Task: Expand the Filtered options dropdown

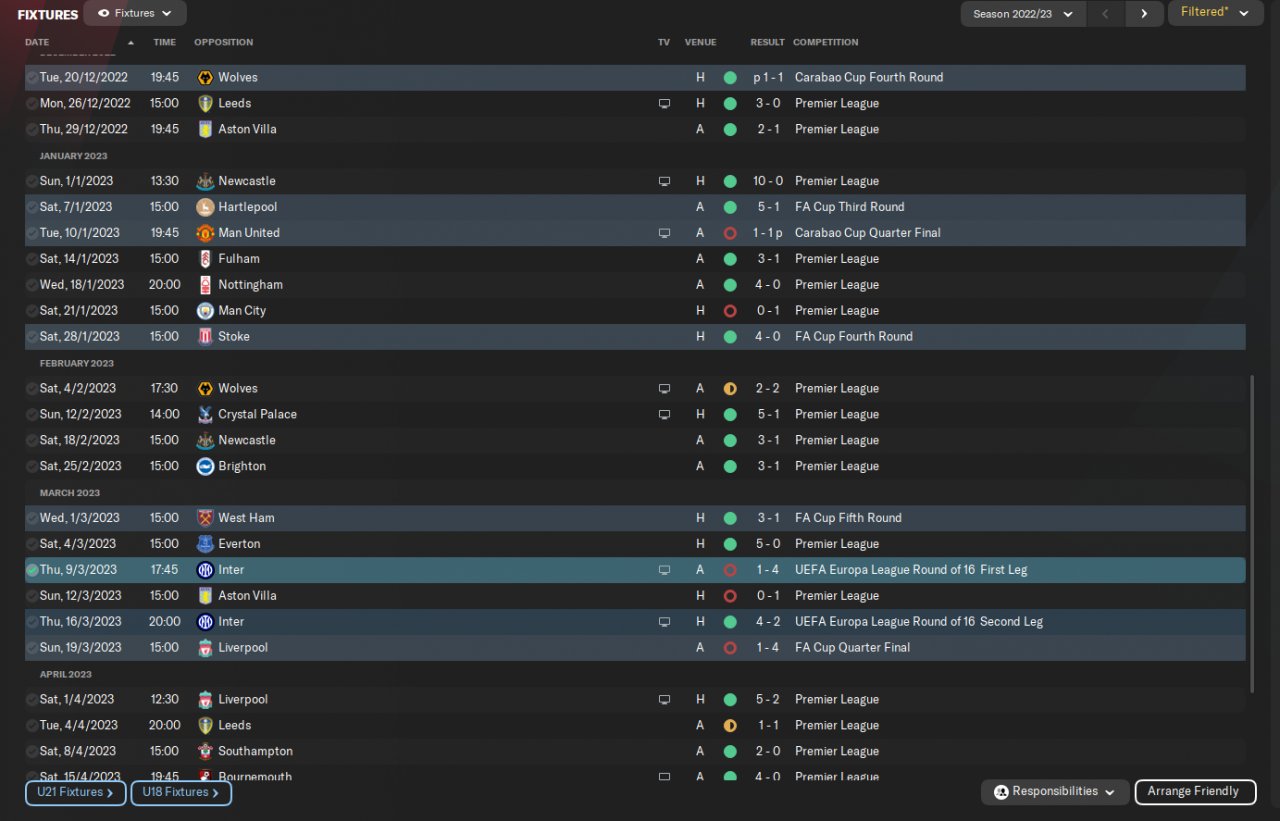Action: click(1215, 13)
